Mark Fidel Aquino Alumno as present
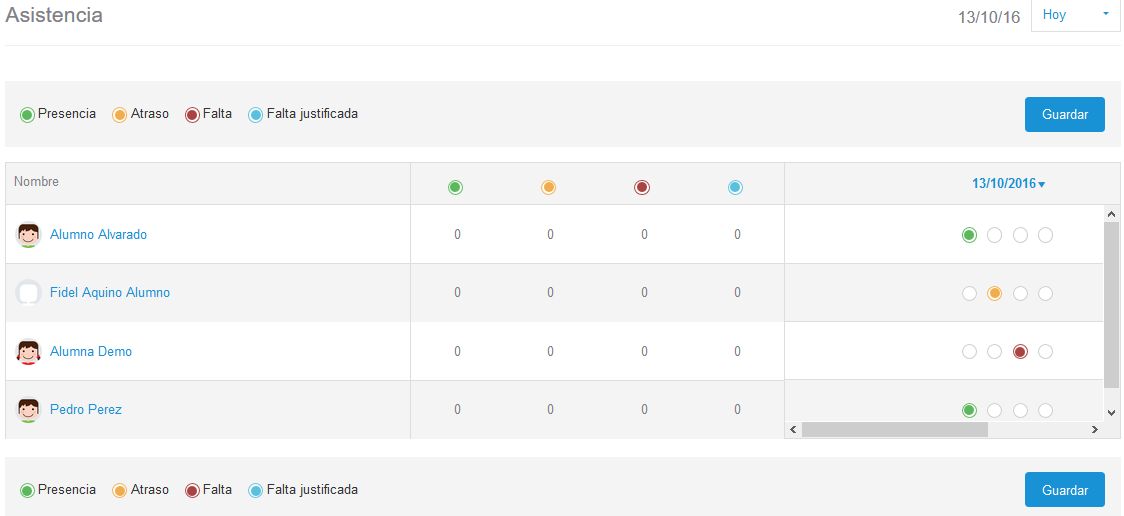This screenshot has width=1124, height=516. coord(969,293)
